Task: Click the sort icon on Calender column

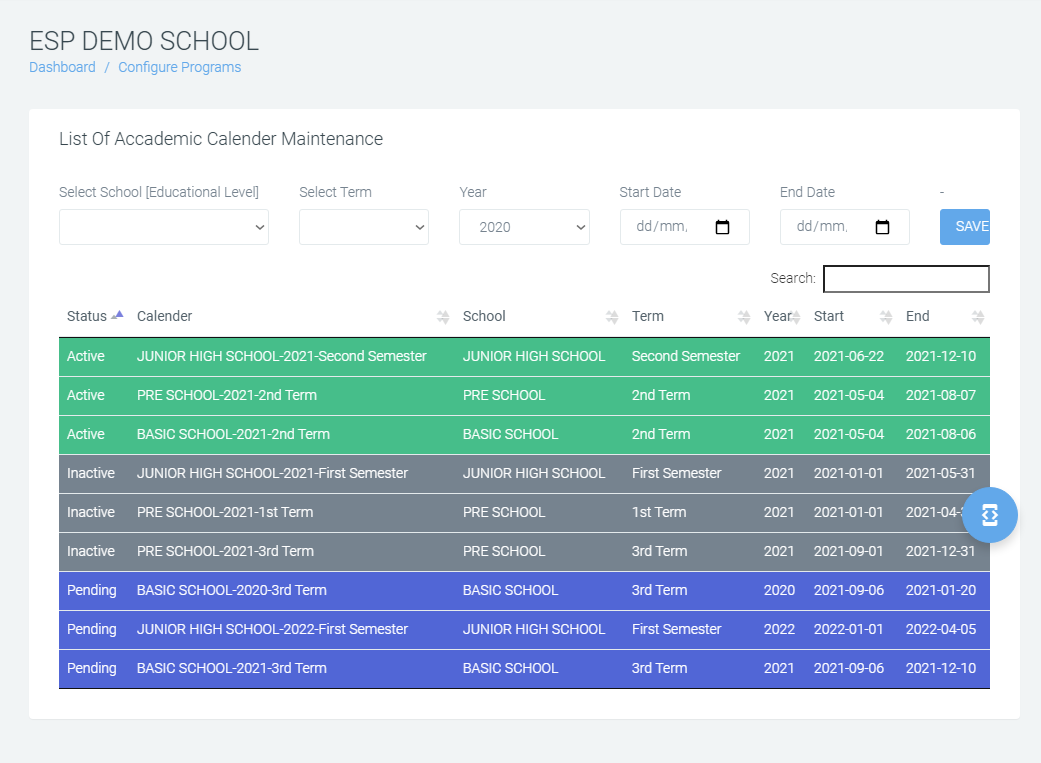Action: [x=442, y=316]
